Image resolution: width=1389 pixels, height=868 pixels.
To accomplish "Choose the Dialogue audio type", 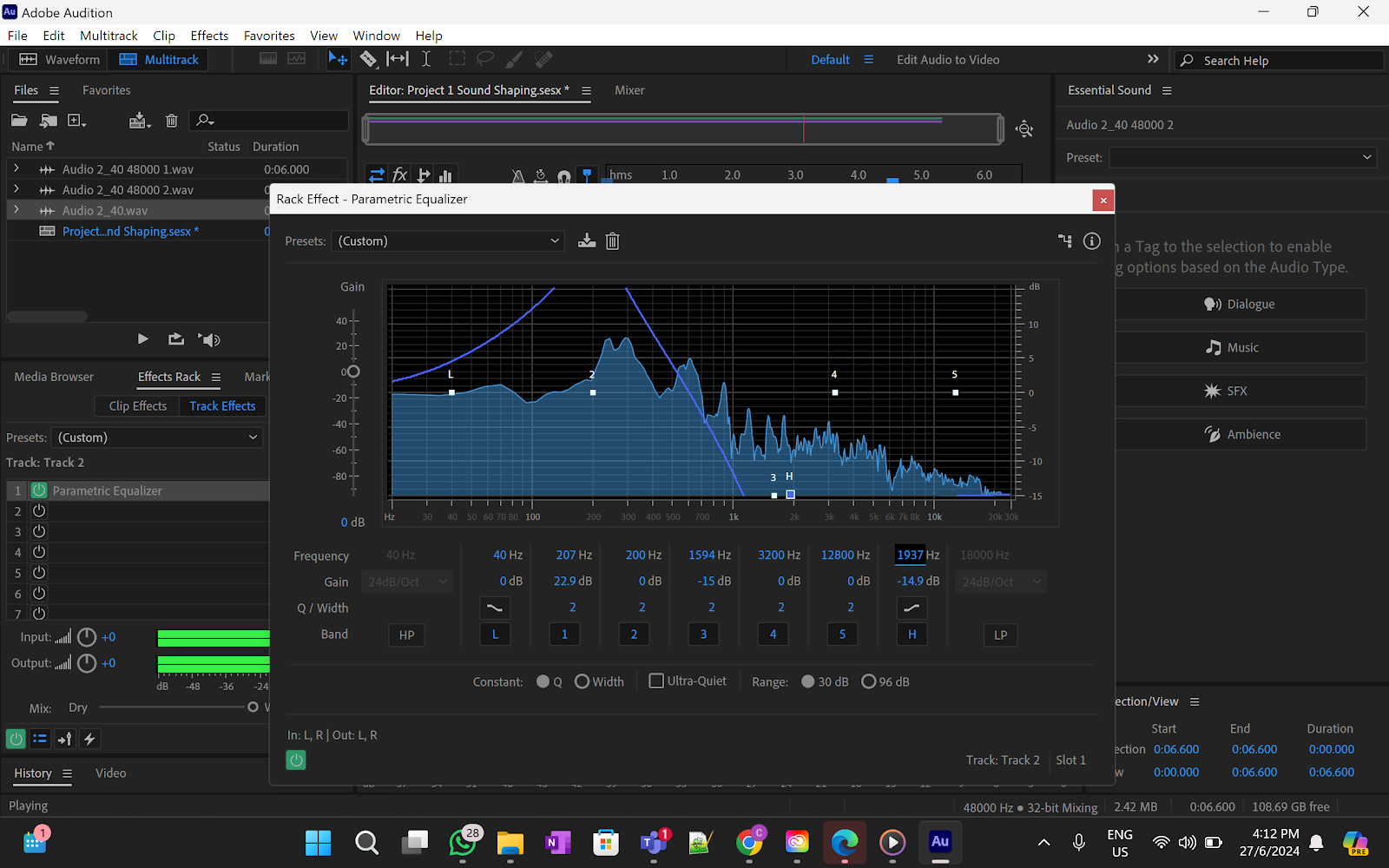I will (1240, 304).
